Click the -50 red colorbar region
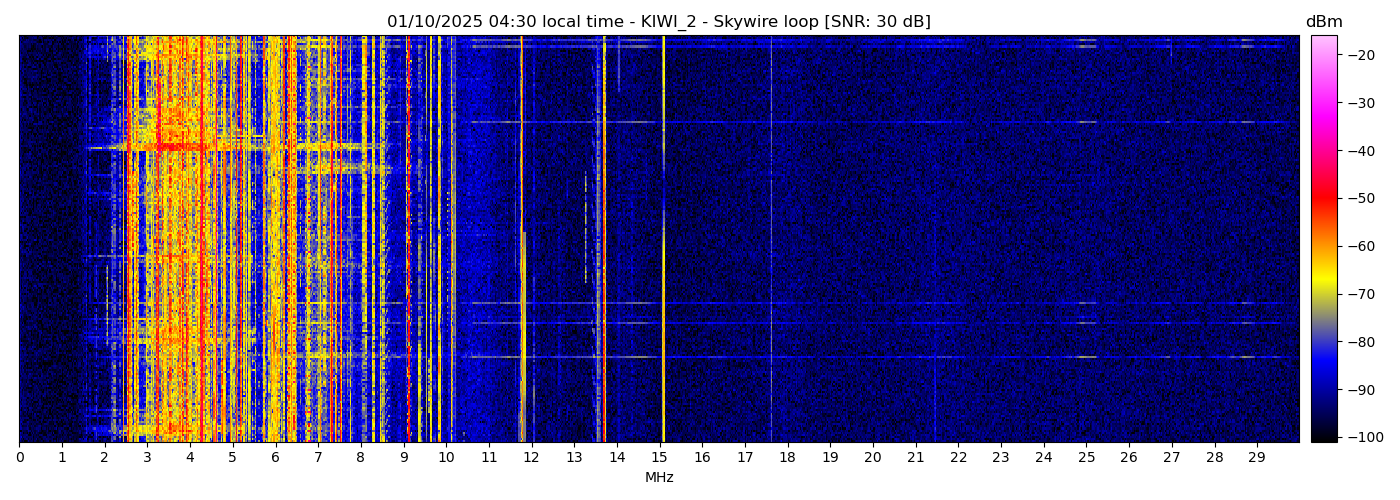The height and width of the screenshot is (500, 1400). pos(1324,198)
